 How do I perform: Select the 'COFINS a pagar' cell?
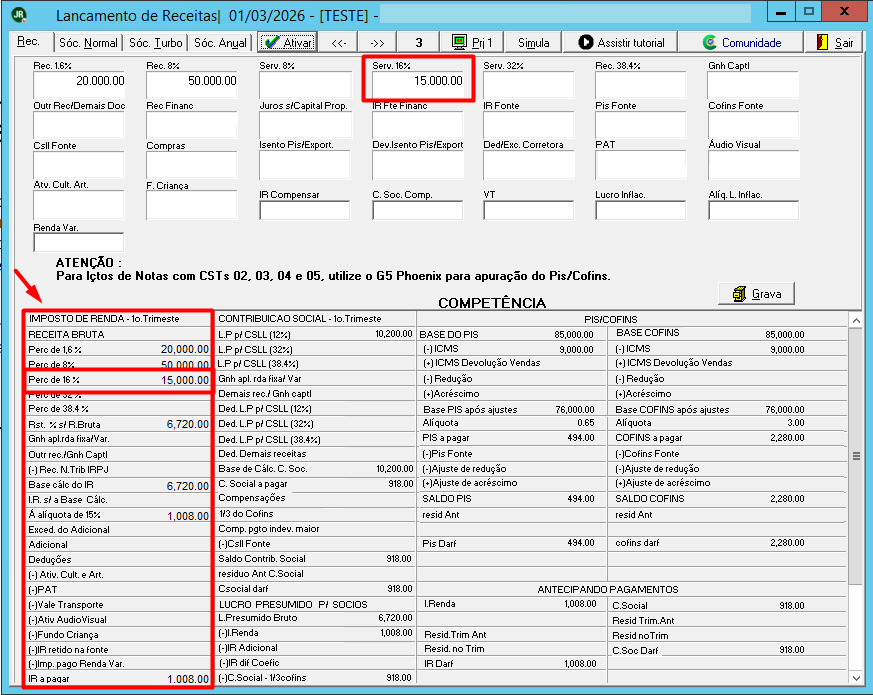click(727, 438)
